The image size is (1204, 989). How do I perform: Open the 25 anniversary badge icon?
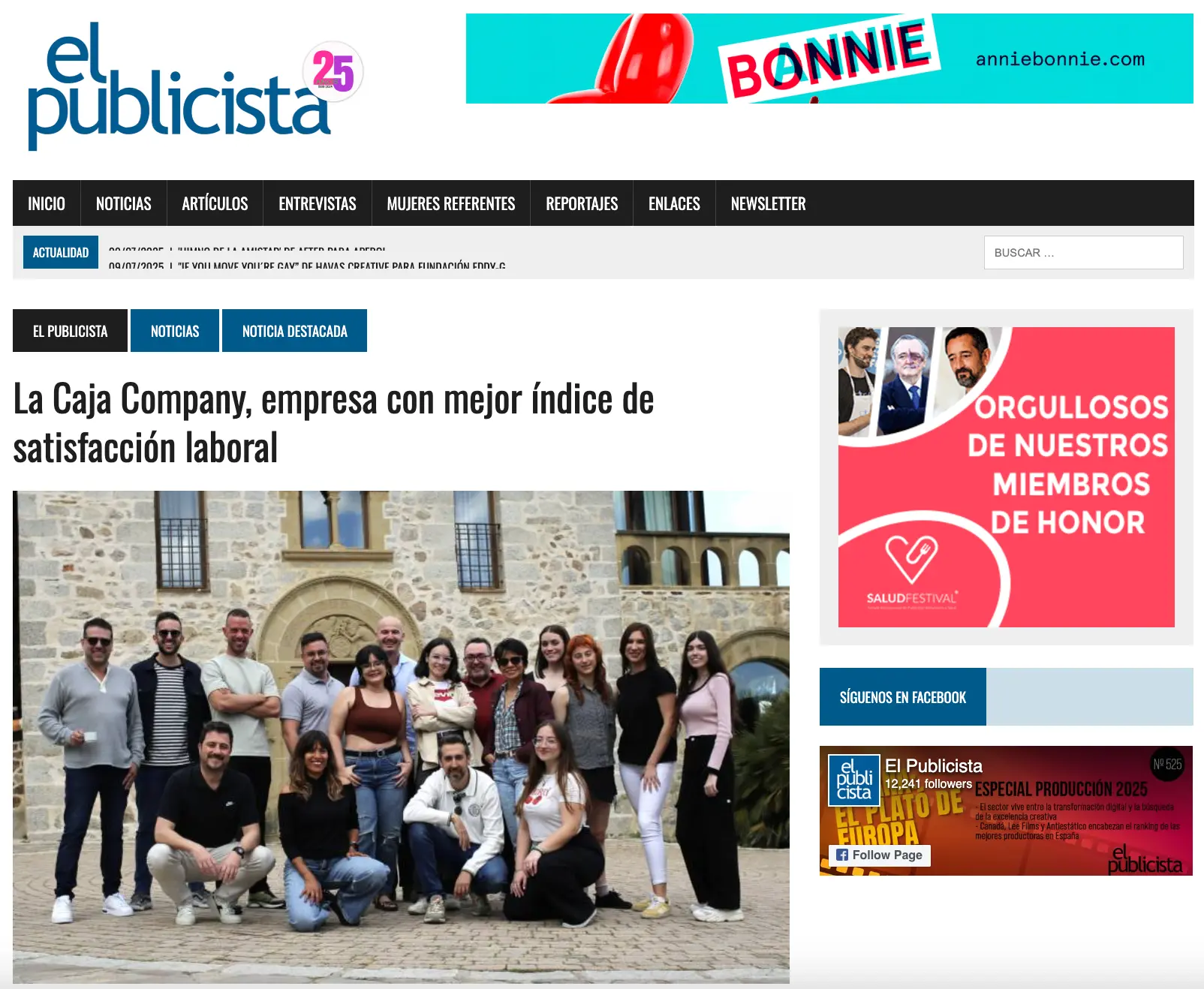[x=333, y=72]
